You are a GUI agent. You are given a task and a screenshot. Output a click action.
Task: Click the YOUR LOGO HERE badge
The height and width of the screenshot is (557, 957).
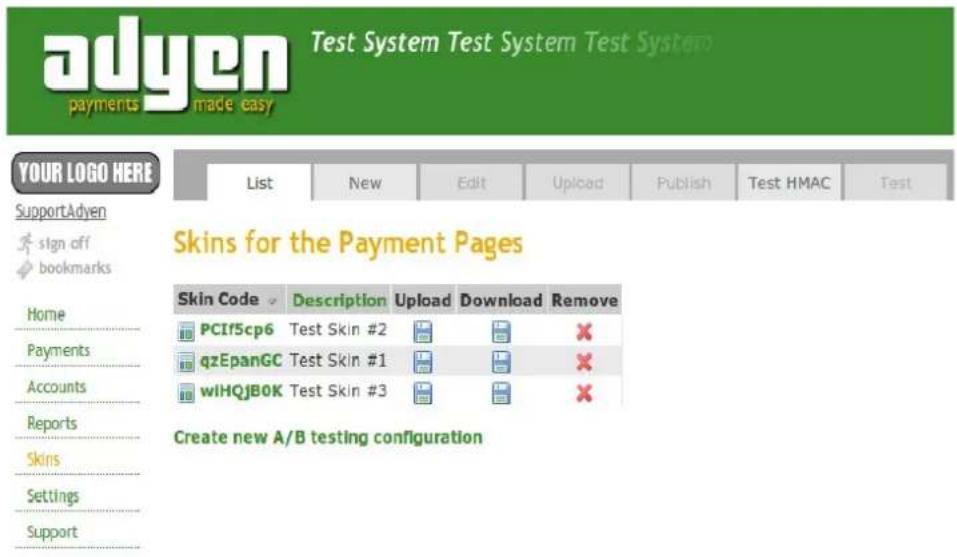[85, 173]
